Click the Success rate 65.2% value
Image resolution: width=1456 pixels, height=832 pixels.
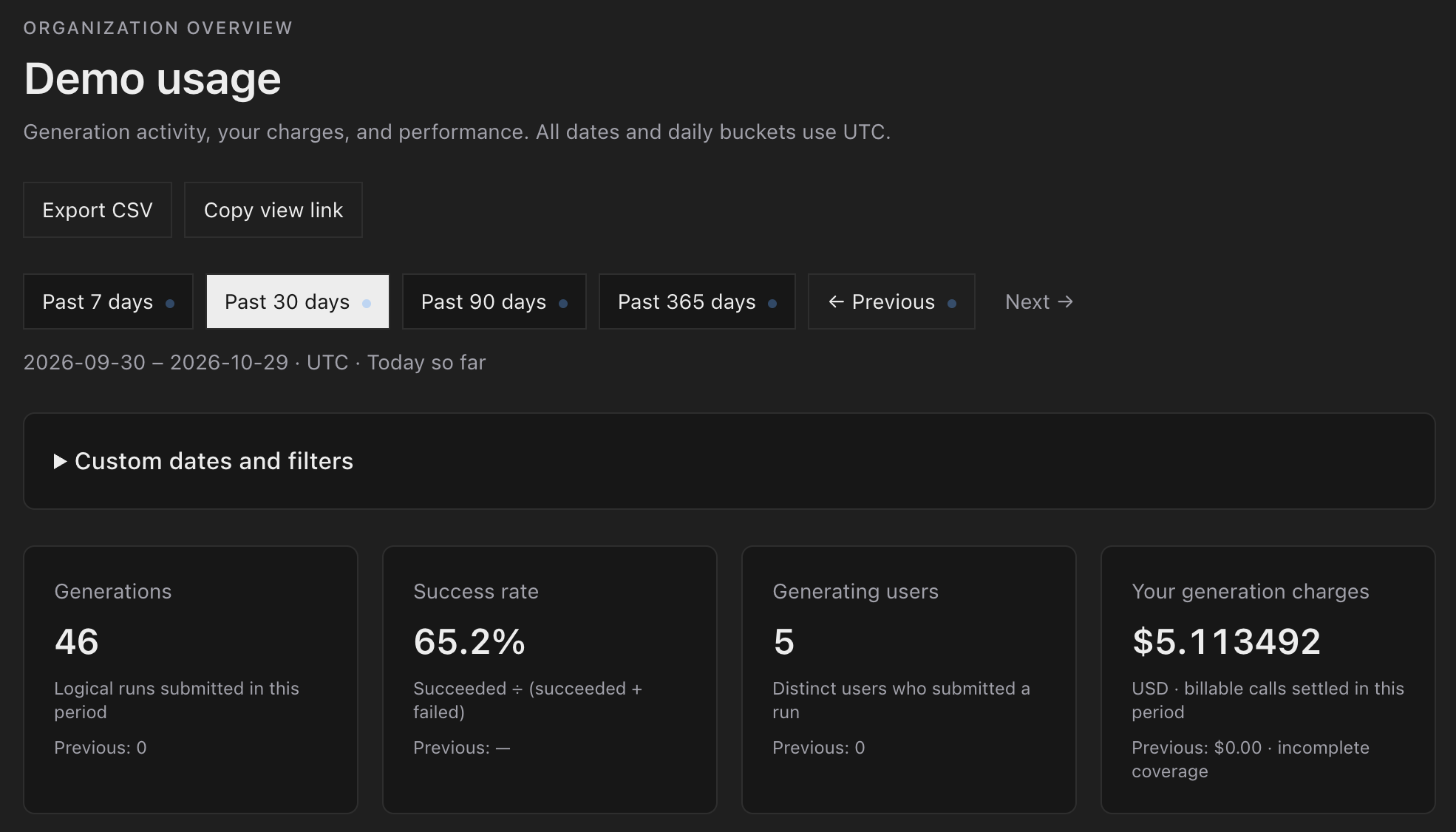(x=469, y=642)
